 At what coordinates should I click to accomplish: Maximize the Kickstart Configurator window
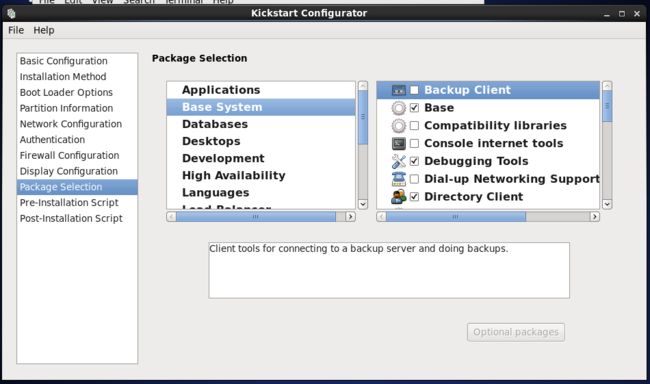622,14
